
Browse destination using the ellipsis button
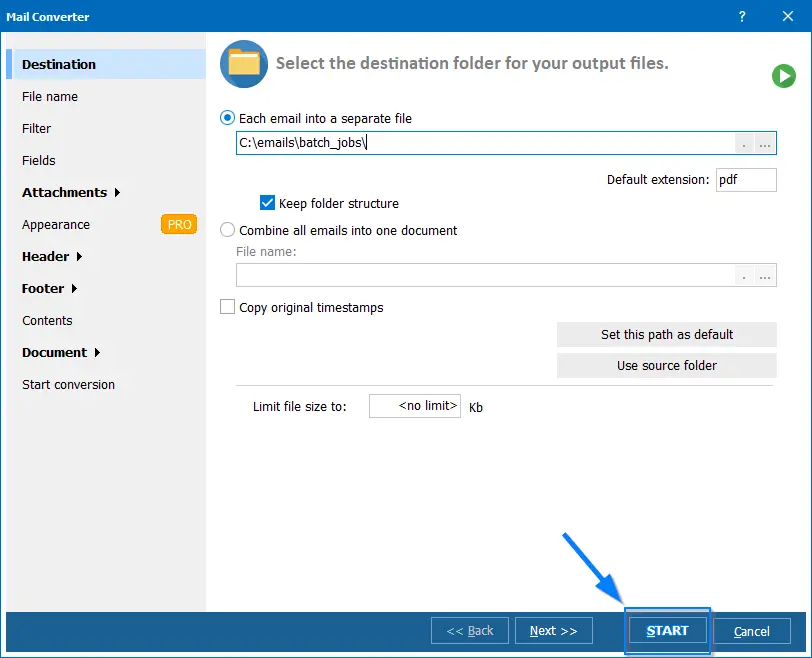766,143
